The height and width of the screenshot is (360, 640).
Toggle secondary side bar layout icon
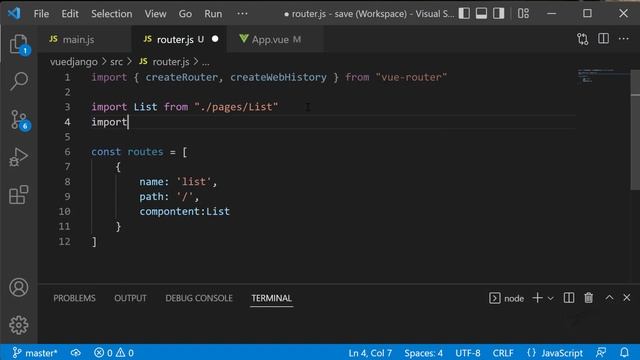[498, 13]
